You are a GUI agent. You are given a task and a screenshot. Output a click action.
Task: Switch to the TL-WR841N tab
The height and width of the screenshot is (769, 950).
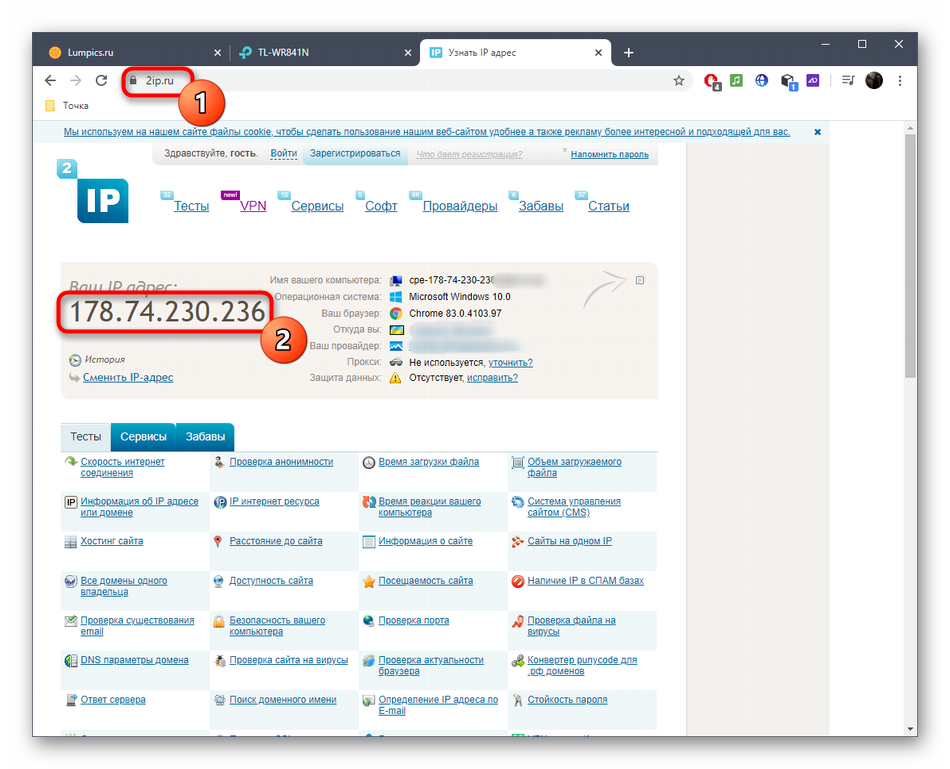[320, 53]
